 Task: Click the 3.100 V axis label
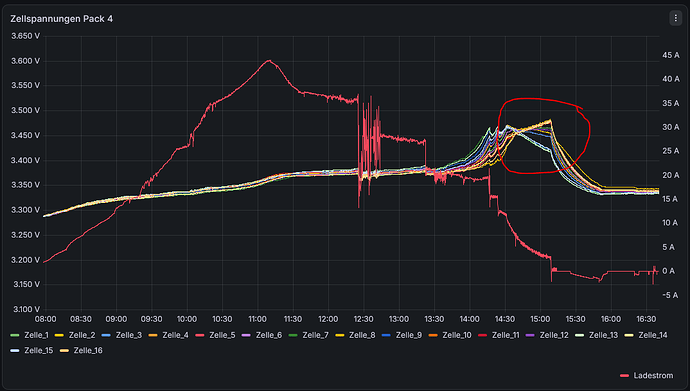click(x=25, y=309)
